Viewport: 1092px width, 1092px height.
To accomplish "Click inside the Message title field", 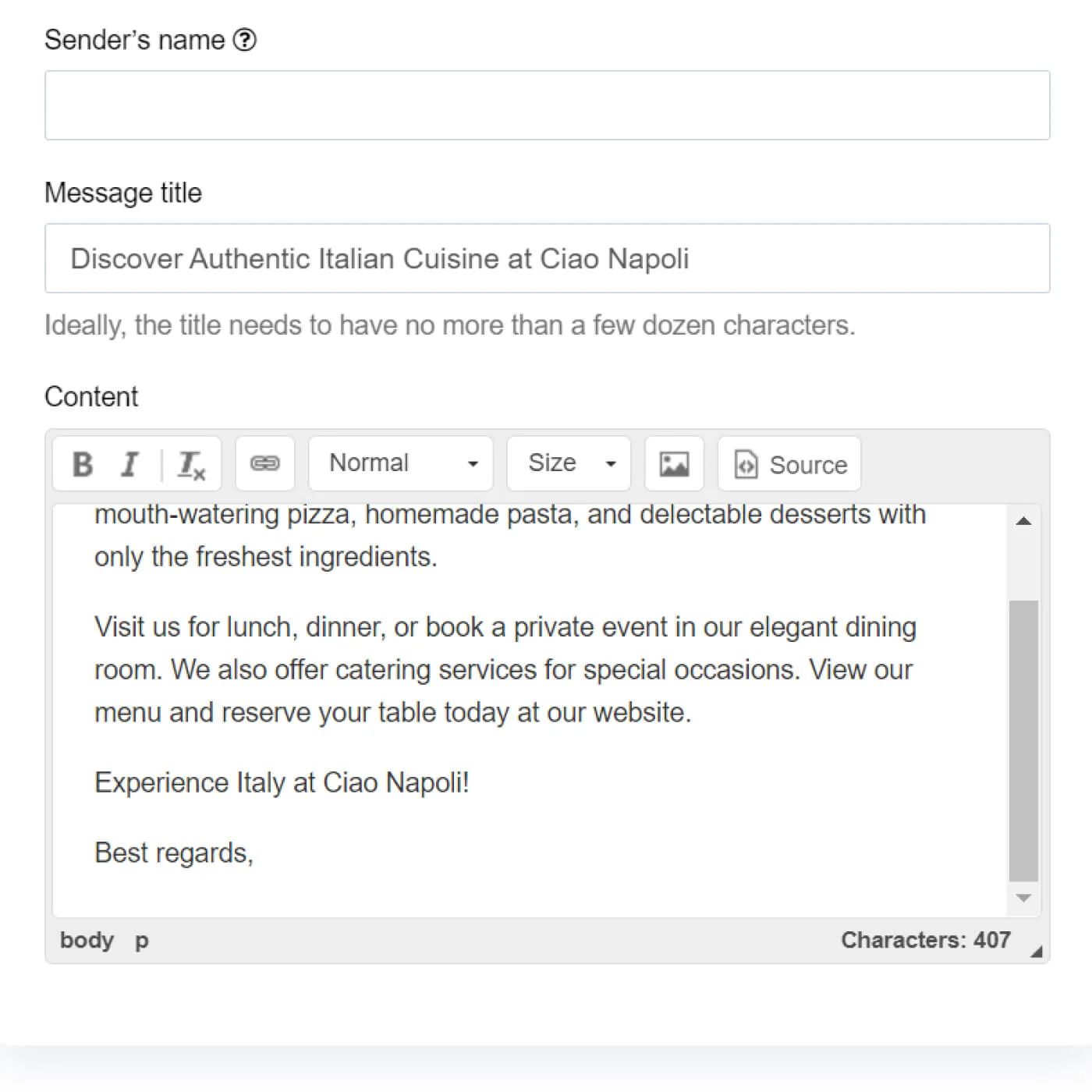I will coord(548,258).
